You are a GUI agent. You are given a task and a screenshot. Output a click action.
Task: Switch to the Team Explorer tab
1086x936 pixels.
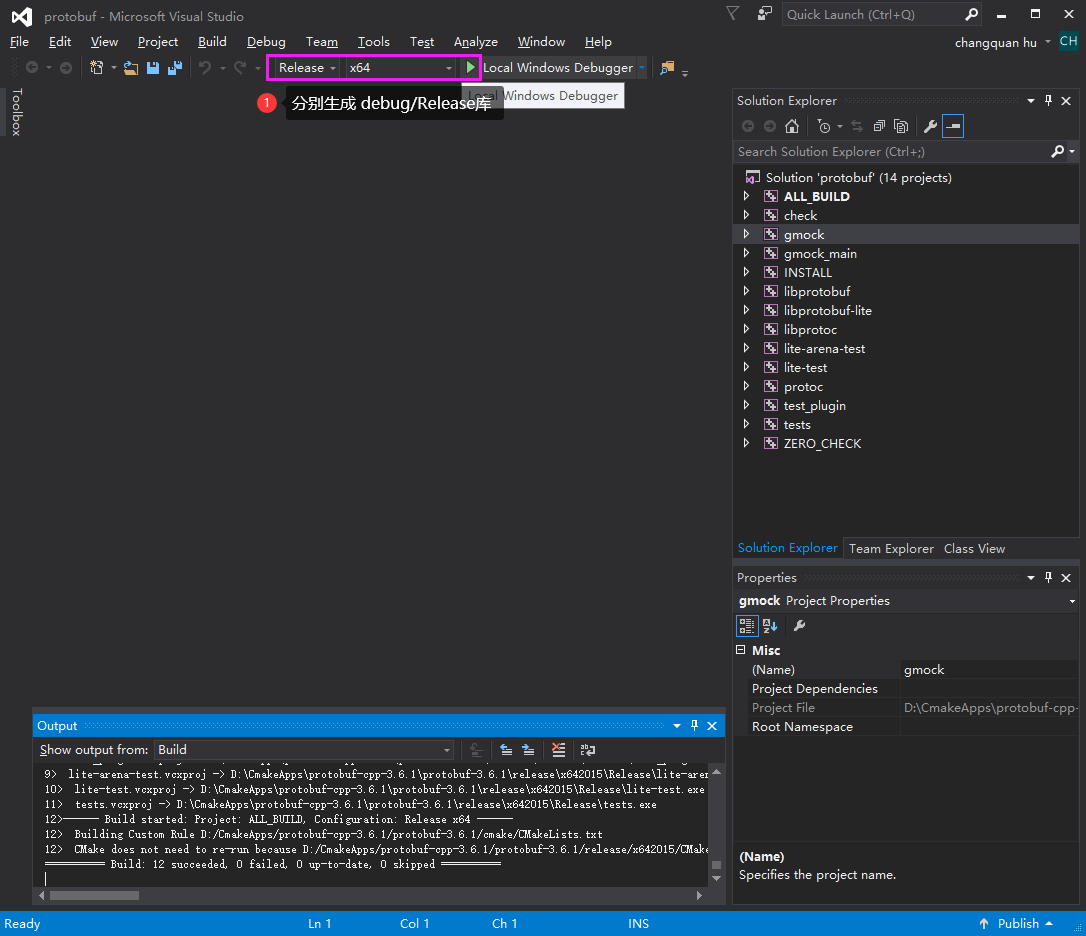click(x=891, y=548)
